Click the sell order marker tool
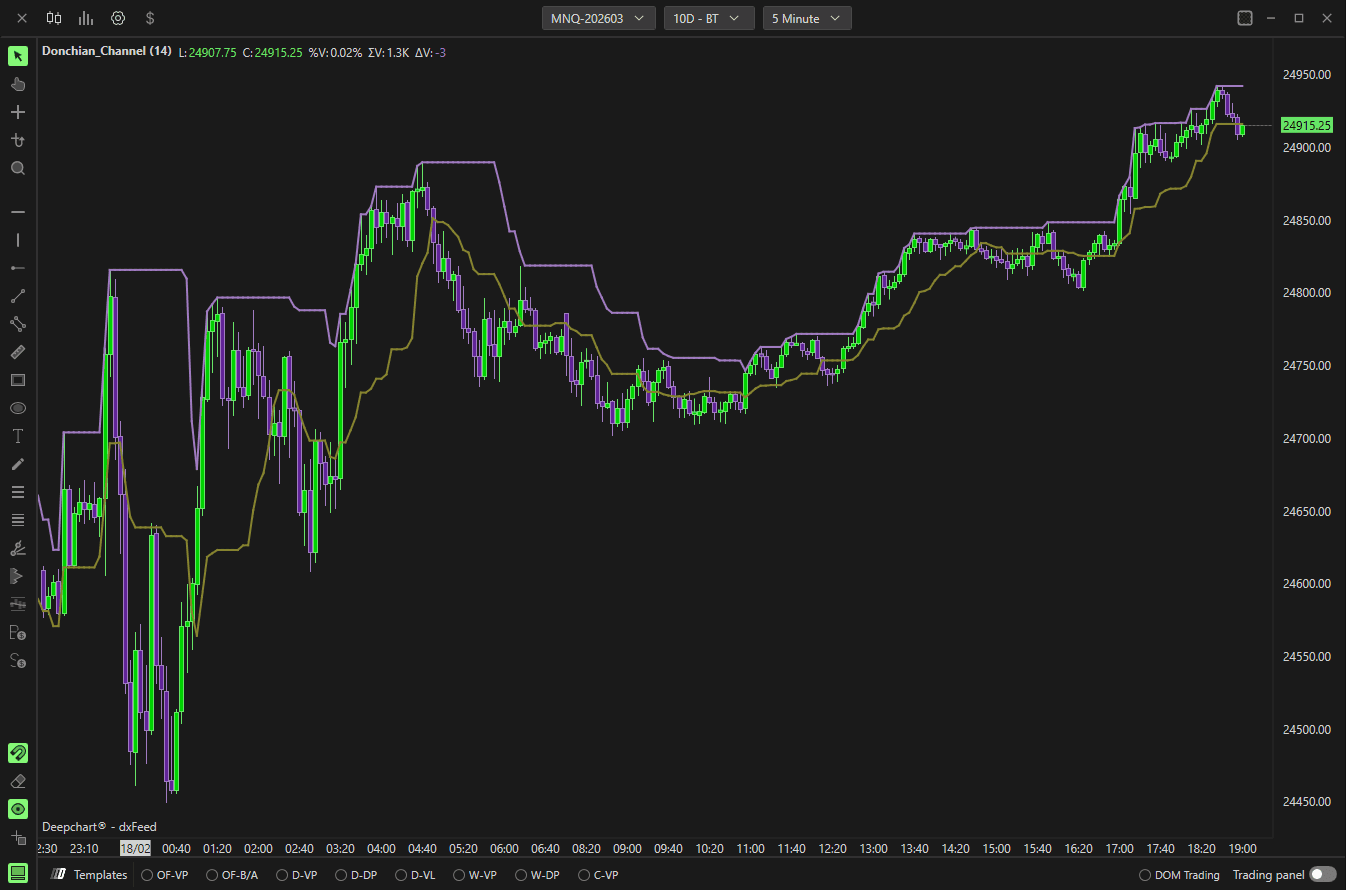The width and height of the screenshot is (1346, 890). tap(18, 660)
